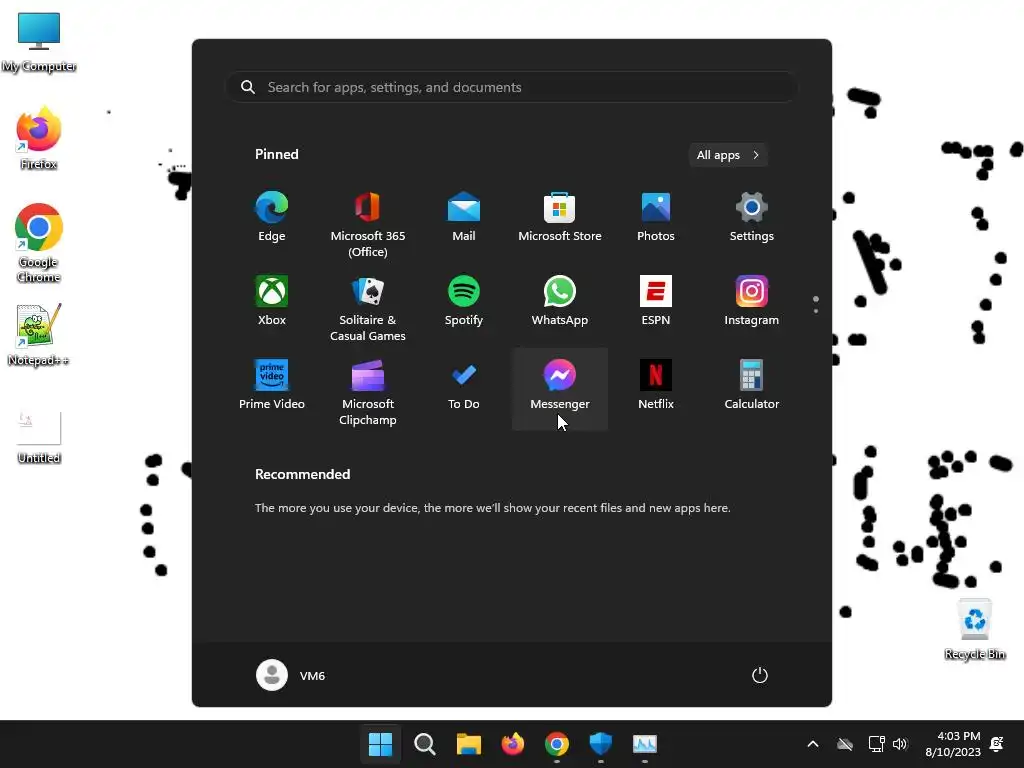Image resolution: width=1024 pixels, height=768 pixels.
Task: Select the Google Chrome desktop shortcut
Action: (39, 243)
